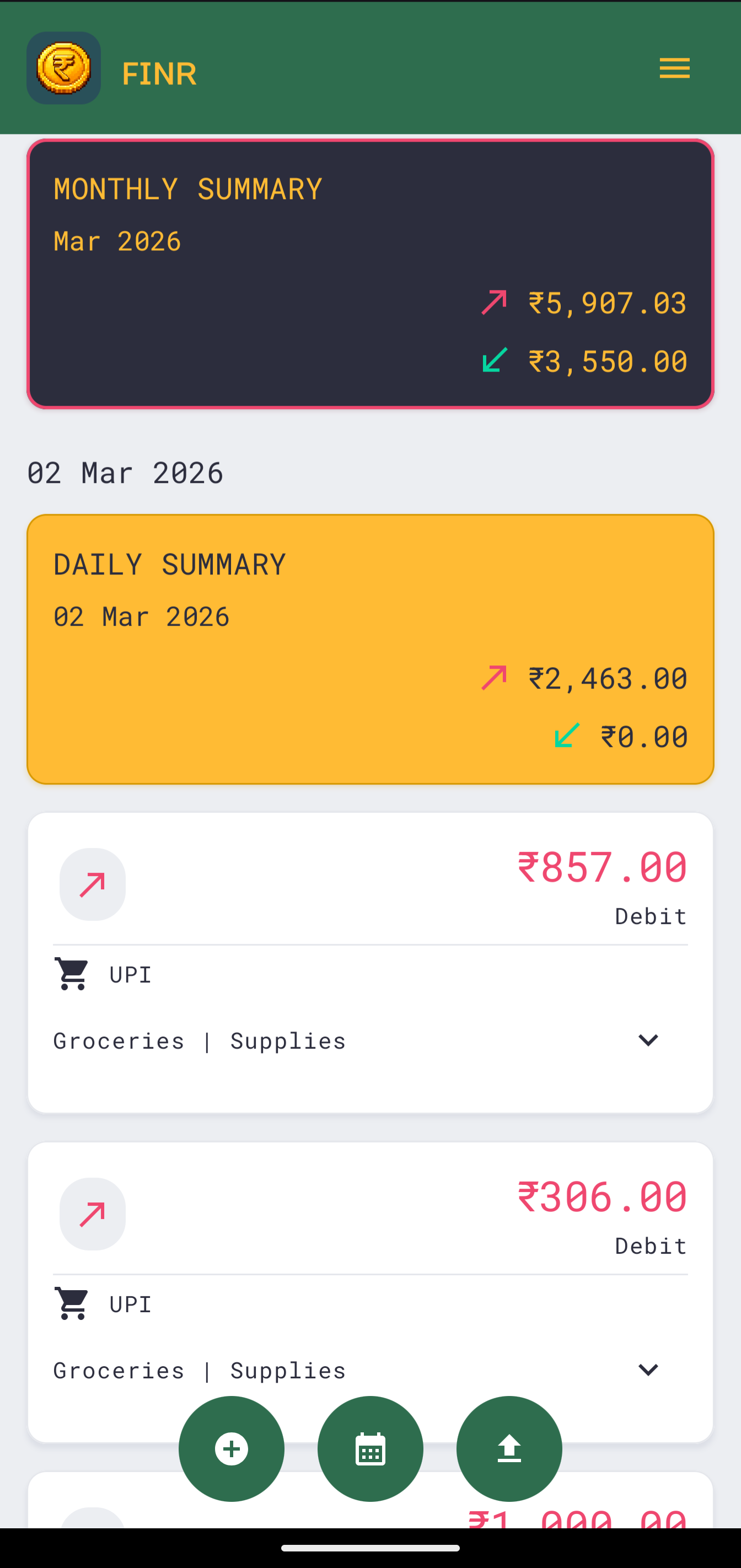
Task: Tap the ₹857.00 debit amount
Action: pyautogui.click(x=602, y=867)
